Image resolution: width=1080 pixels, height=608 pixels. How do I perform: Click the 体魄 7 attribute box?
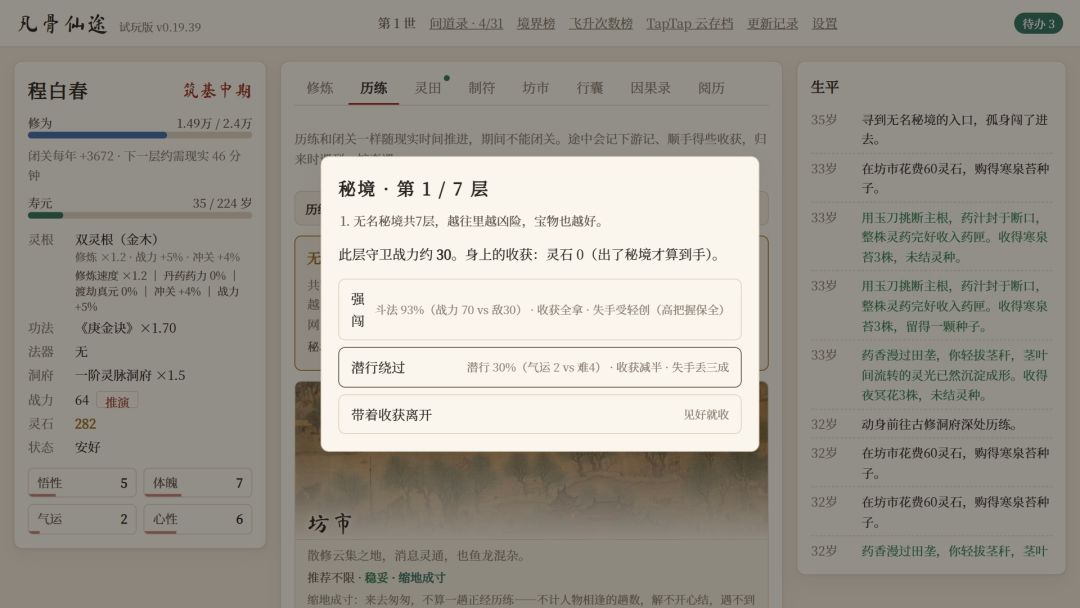click(x=198, y=483)
